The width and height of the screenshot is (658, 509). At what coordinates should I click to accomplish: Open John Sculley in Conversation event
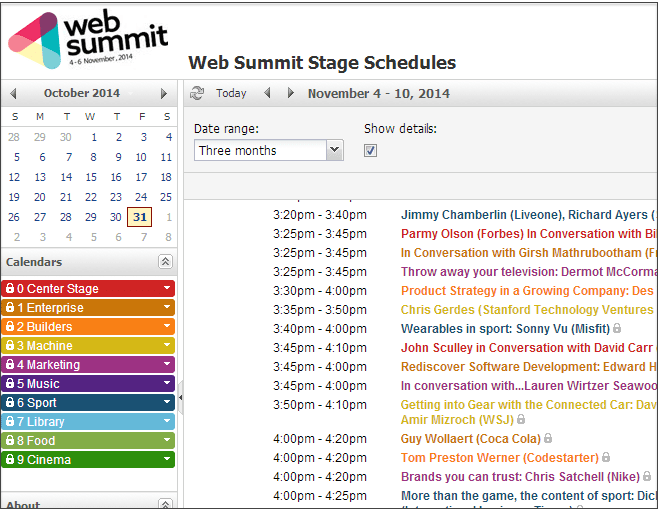[x=529, y=347]
